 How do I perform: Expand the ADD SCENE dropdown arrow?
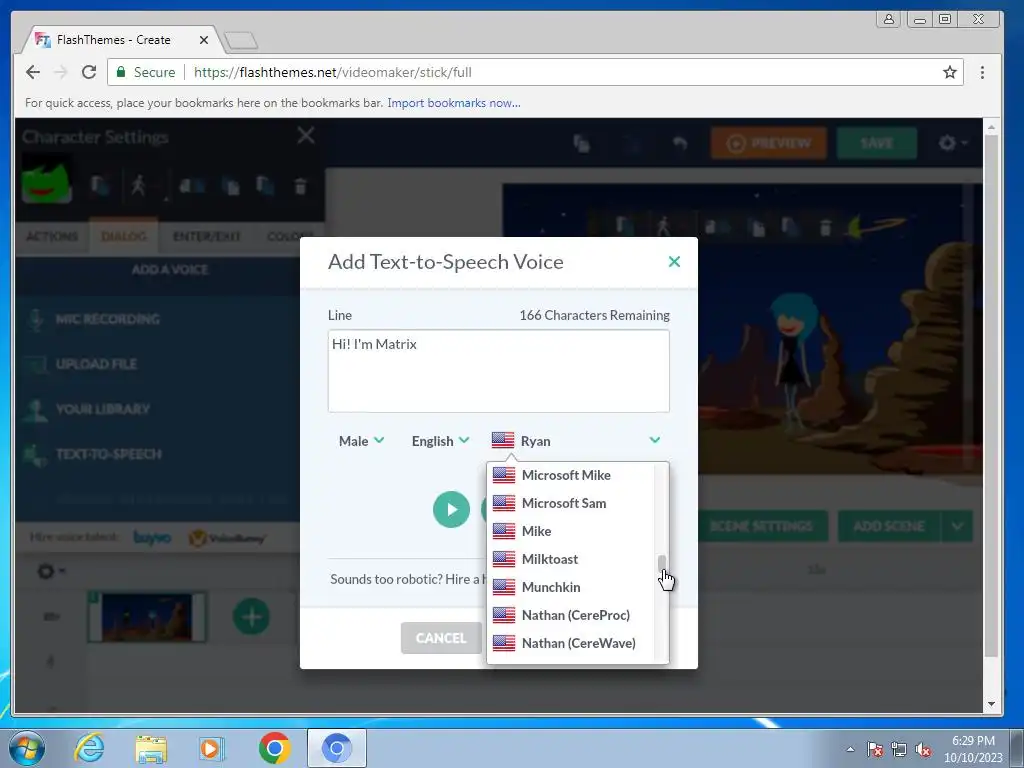point(957,526)
